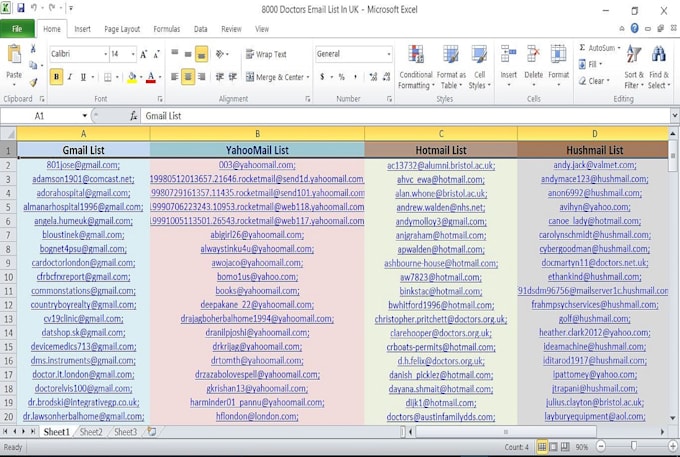The height and width of the screenshot is (457, 680).
Task: Set Middle Align vertical alignment
Action: point(188,54)
